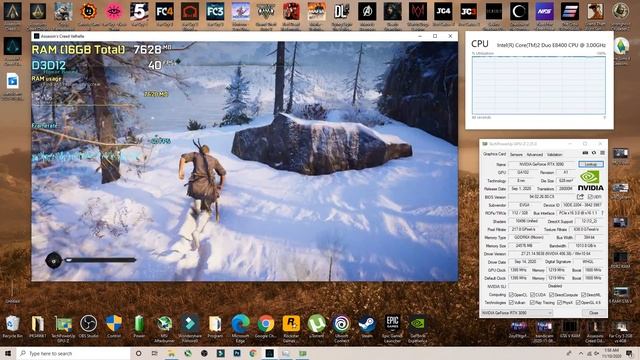The width and height of the screenshot is (640, 360).
Task: Switch to the Validation tab
Action: click(554, 155)
